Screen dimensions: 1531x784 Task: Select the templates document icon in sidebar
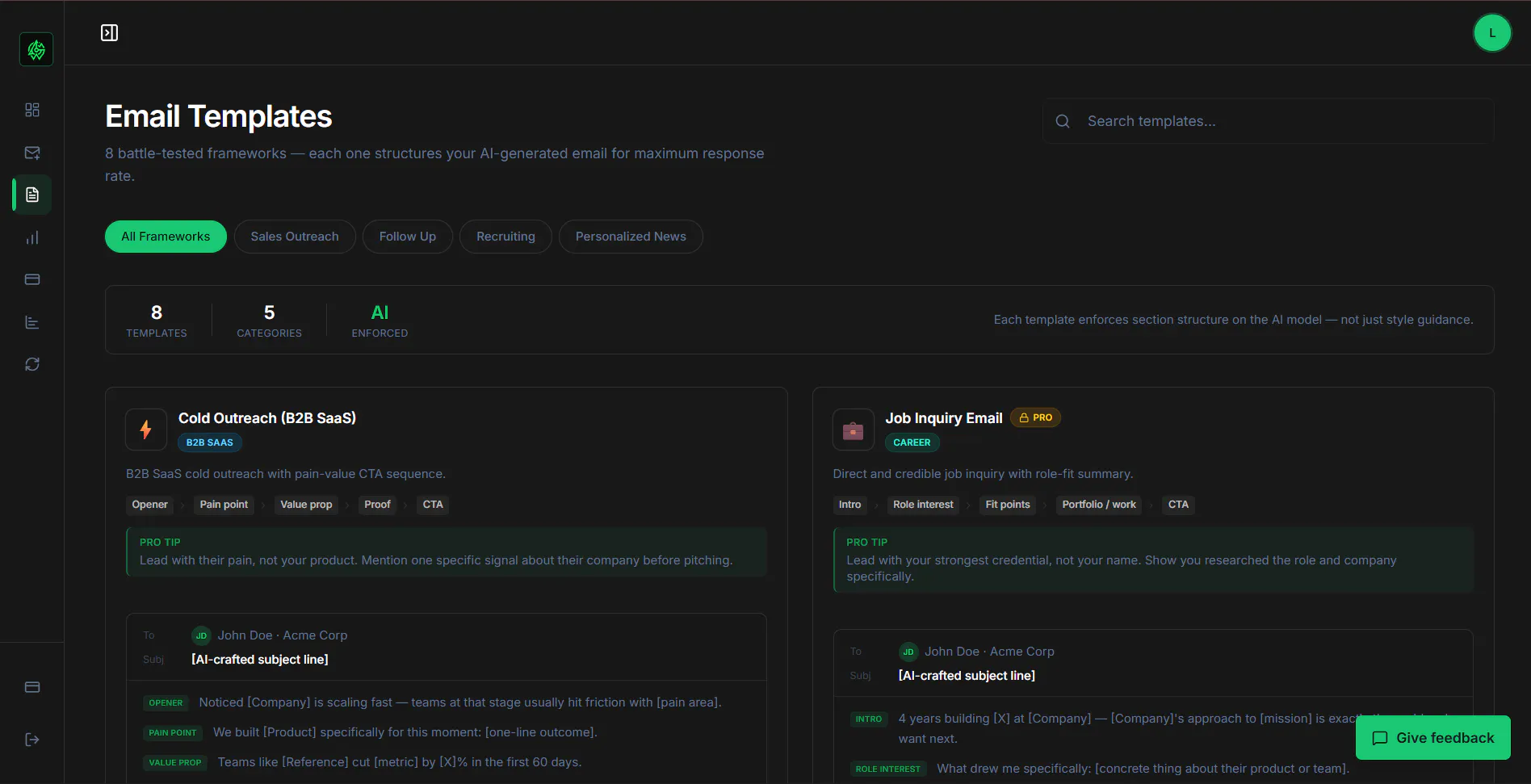pyautogui.click(x=32, y=195)
